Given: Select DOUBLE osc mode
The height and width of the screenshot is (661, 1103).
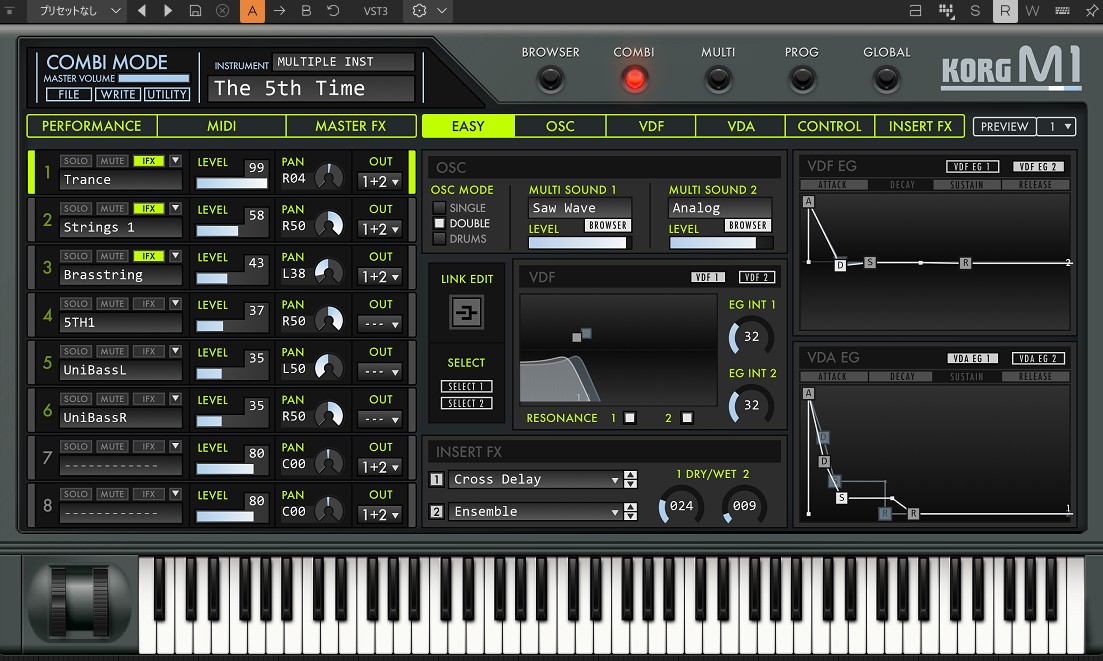Looking at the screenshot, I should pyautogui.click(x=440, y=223).
